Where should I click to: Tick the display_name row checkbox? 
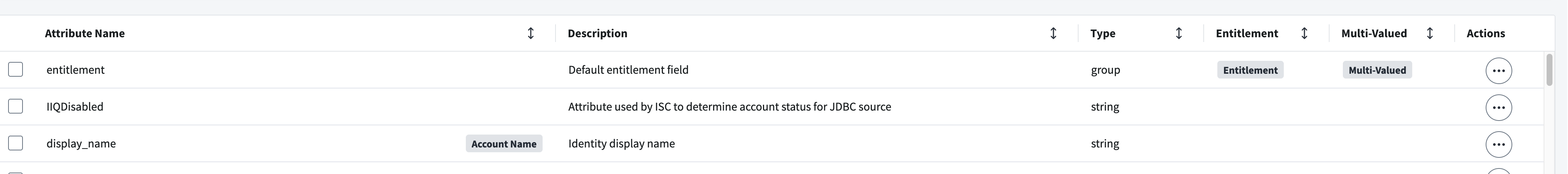pyautogui.click(x=16, y=143)
